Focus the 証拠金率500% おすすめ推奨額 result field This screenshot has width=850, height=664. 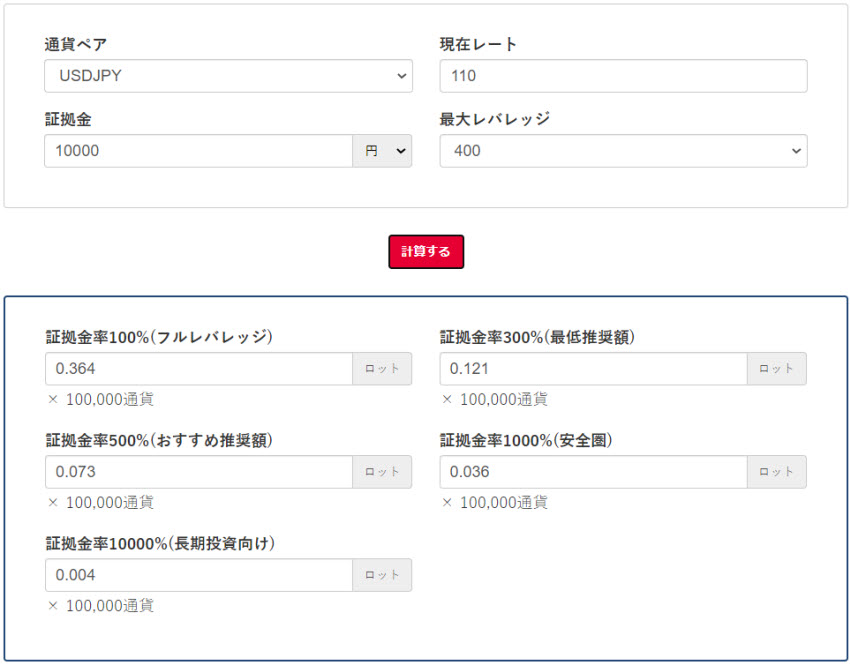pos(198,472)
